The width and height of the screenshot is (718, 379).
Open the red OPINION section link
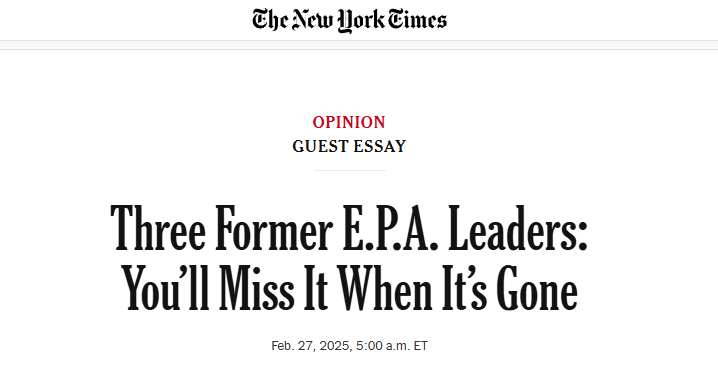(349, 122)
